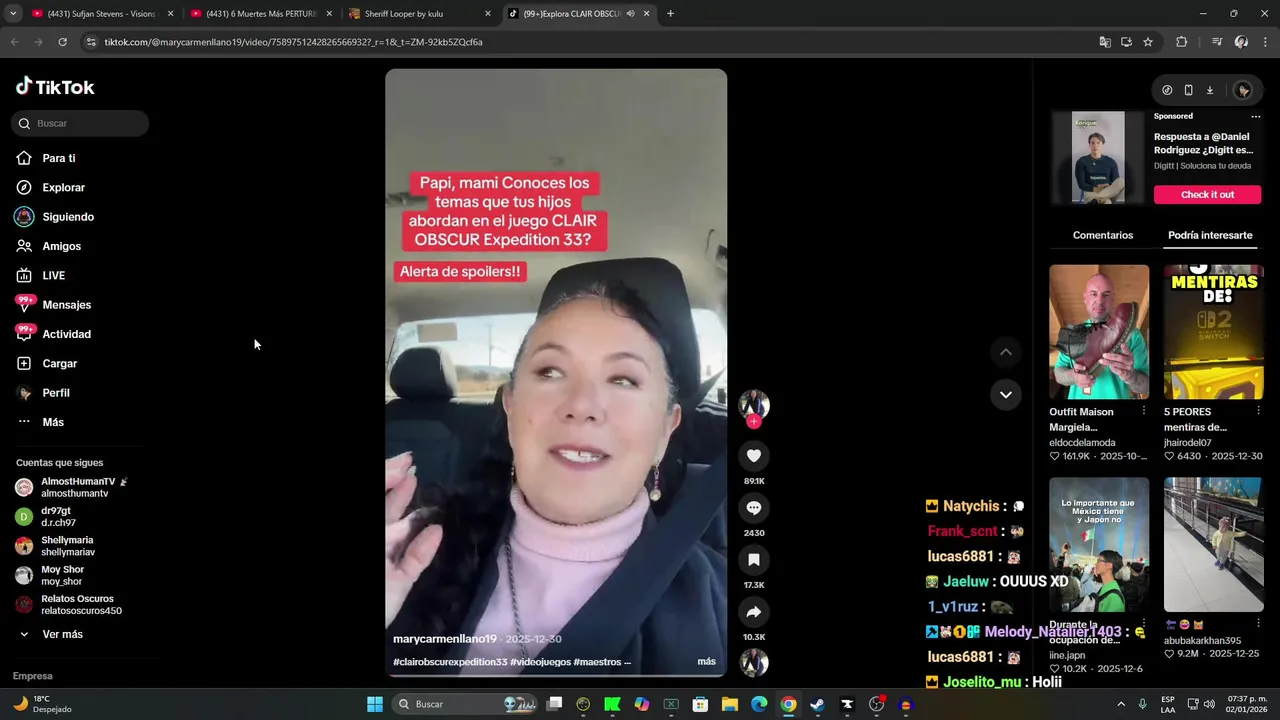Image resolution: width=1280 pixels, height=720 pixels.
Task: Open AlmostHumanTV followed account
Action: click(x=72, y=487)
